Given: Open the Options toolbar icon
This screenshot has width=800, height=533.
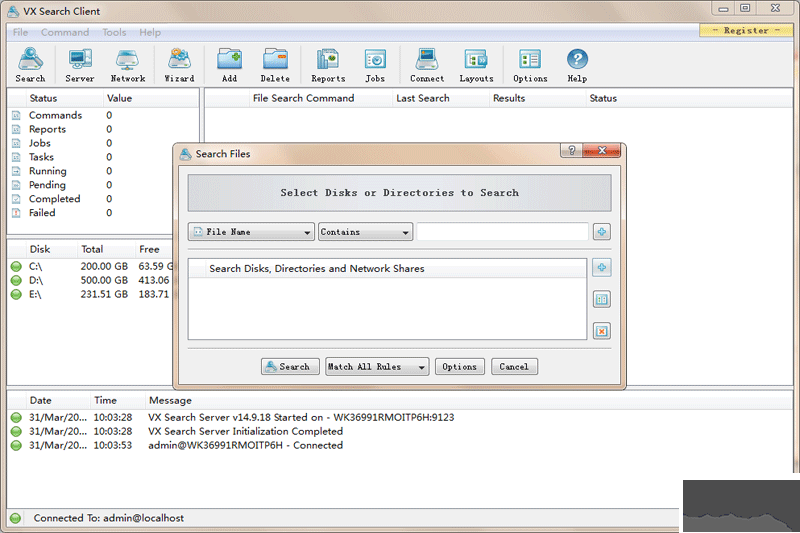Looking at the screenshot, I should (x=530, y=65).
